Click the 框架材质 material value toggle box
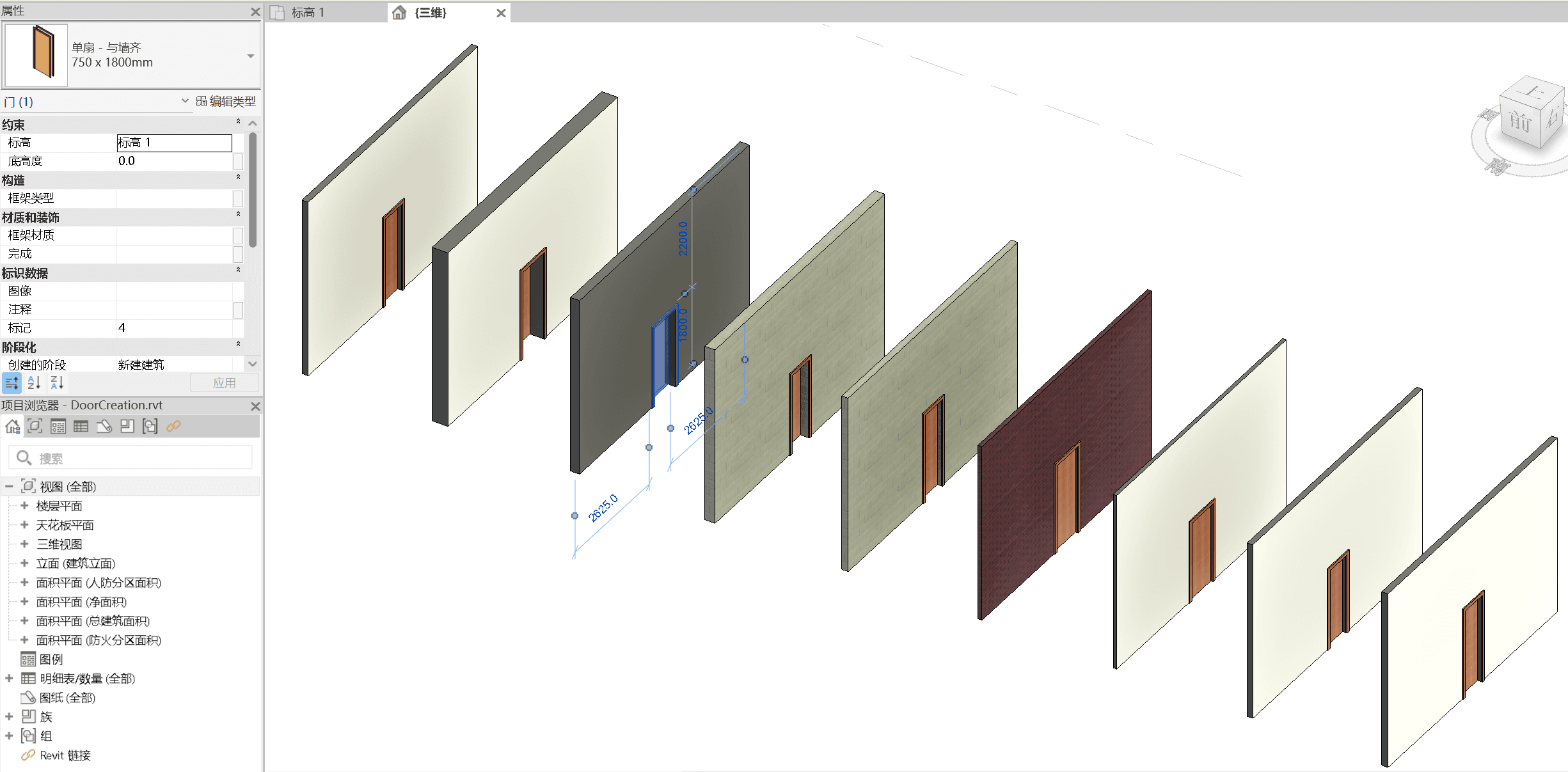 pos(239,235)
